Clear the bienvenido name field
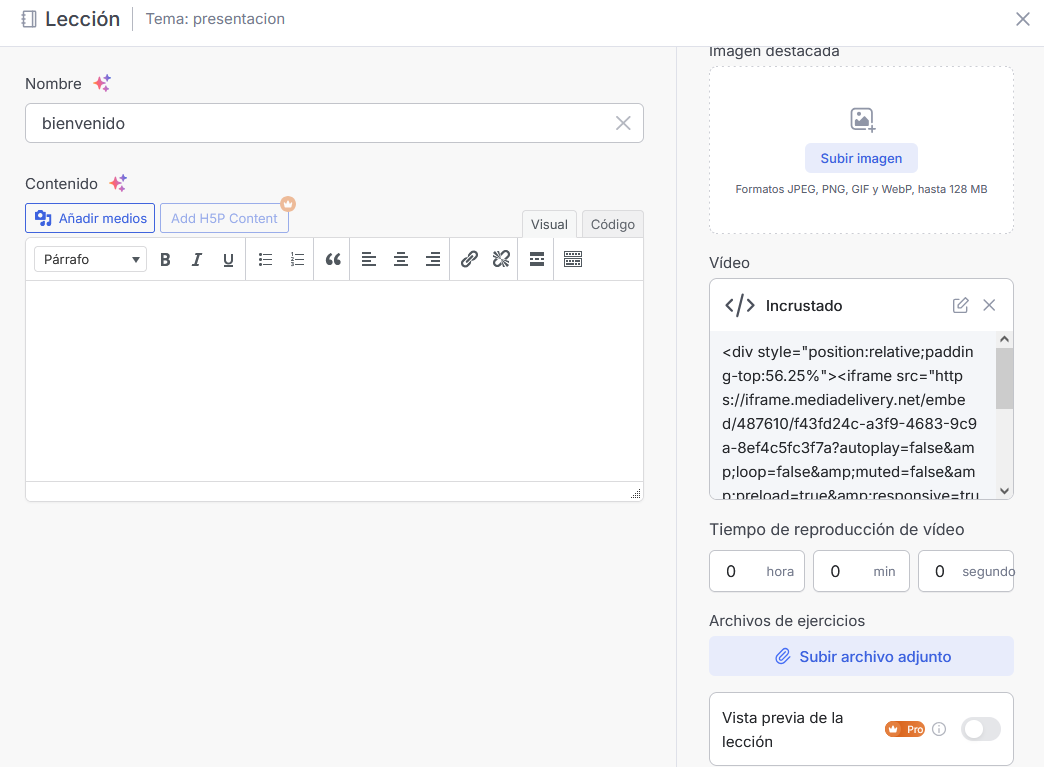The image size is (1044, 767). (623, 123)
